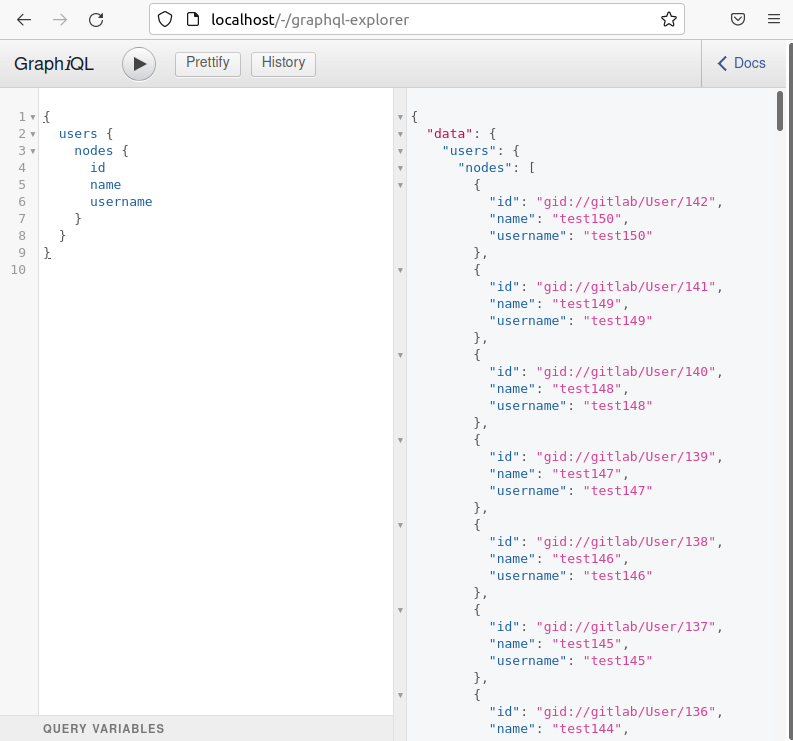The width and height of the screenshot is (793, 741).
Task: Click the shield tracking protection icon
Action: pos(166,19)
